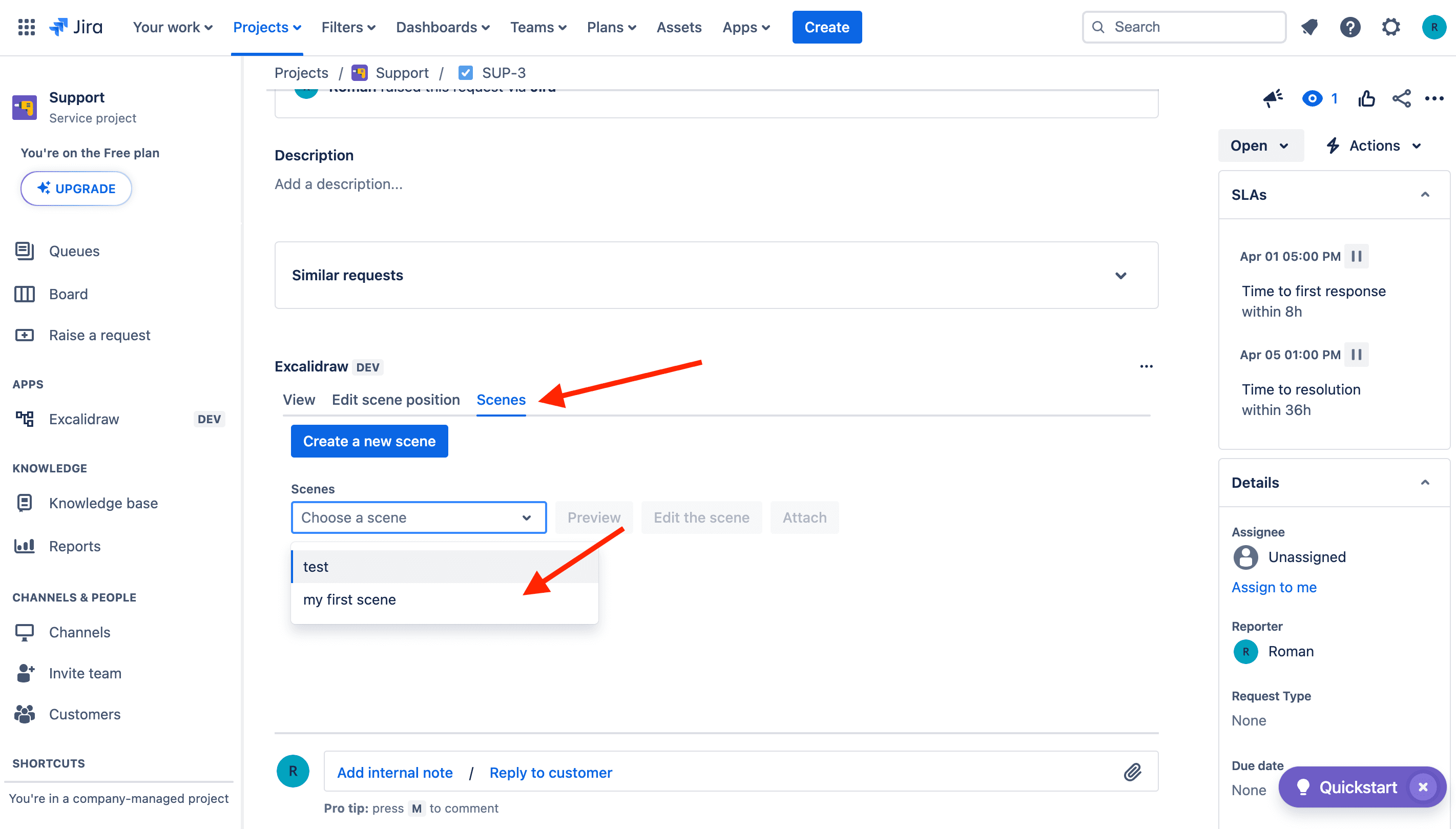Image resolution: width=1456 pixels, height=829 pixels.
Task: Click the pause icon beside Apr 05 01:00 PM
Action: [x=1357, y=354]
